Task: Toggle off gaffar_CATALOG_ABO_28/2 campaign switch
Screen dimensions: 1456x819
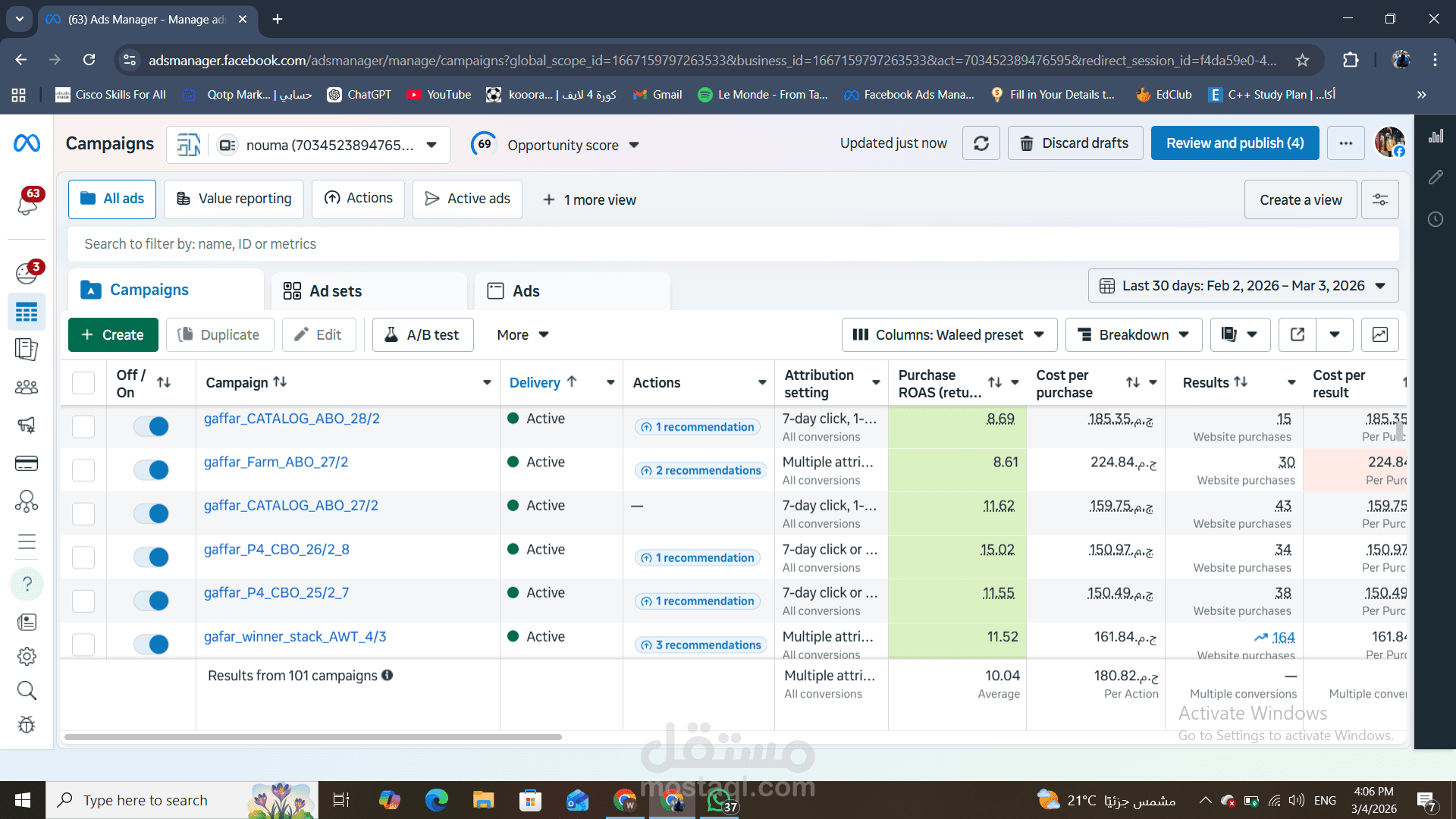Action: [x=152, y=426]
